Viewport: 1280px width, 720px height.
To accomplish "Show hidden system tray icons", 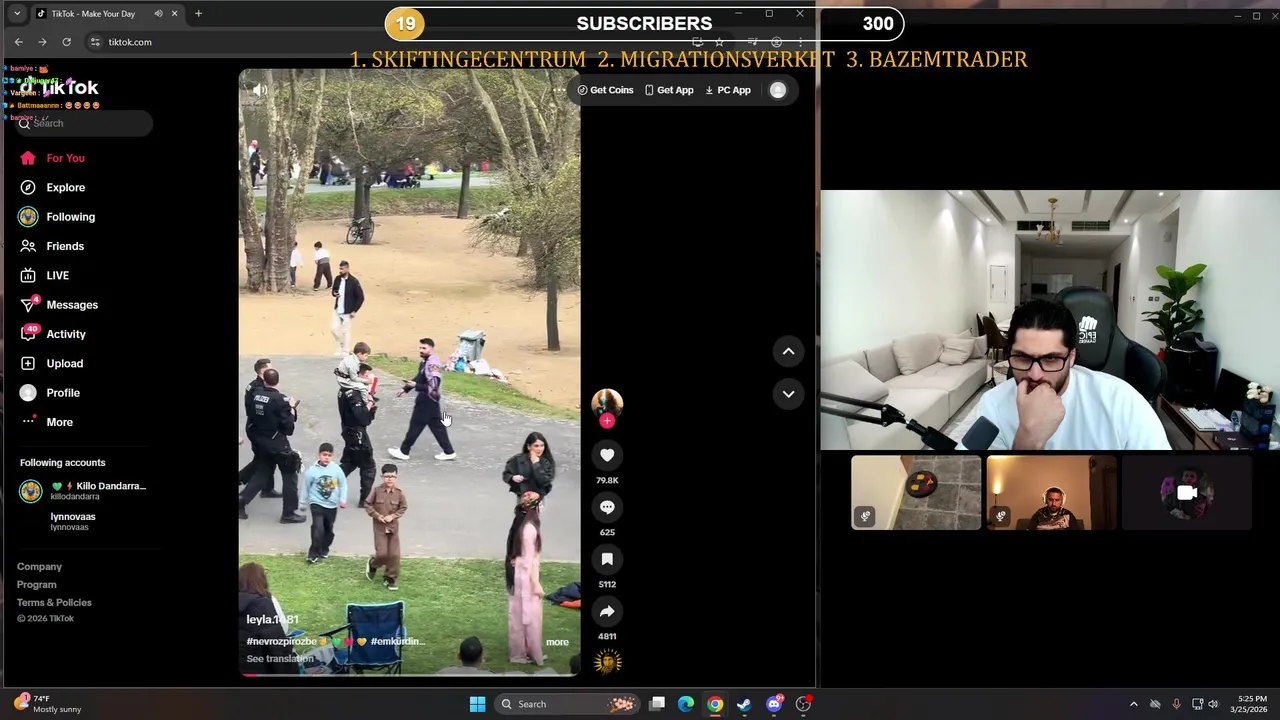I will pos(1133,704).
